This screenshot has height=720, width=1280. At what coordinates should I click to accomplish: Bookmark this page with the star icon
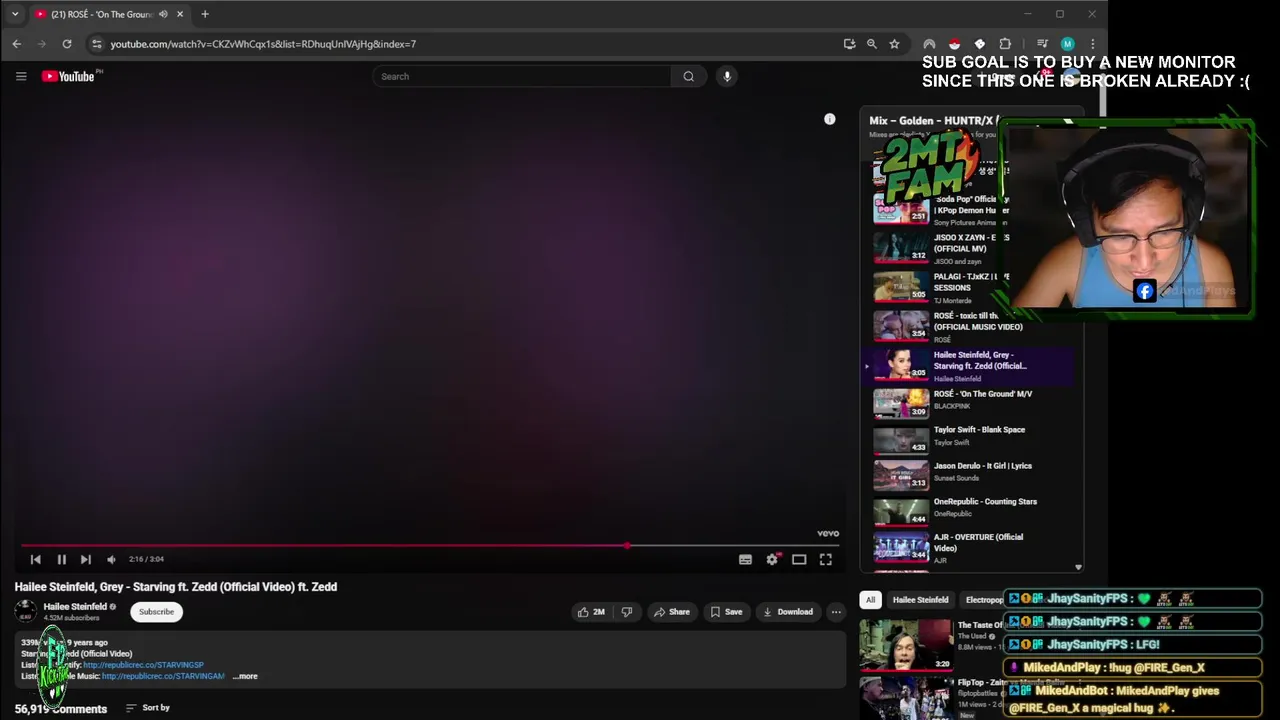[x=894, y=44]
